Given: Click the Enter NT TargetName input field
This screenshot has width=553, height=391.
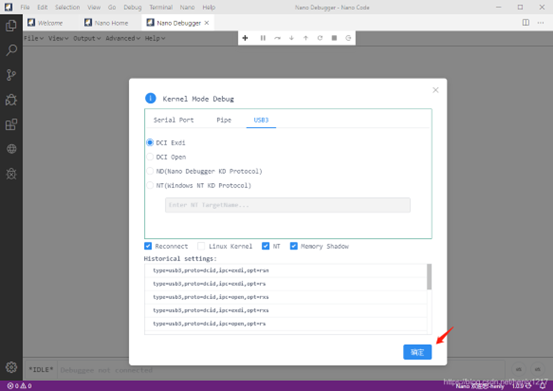Looking at the screenshot, I should [x=287, y=205].
